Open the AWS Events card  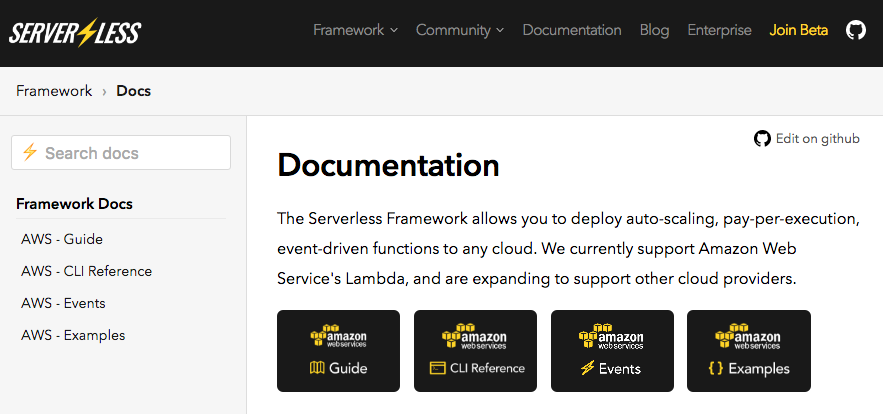tap(611, 351)
